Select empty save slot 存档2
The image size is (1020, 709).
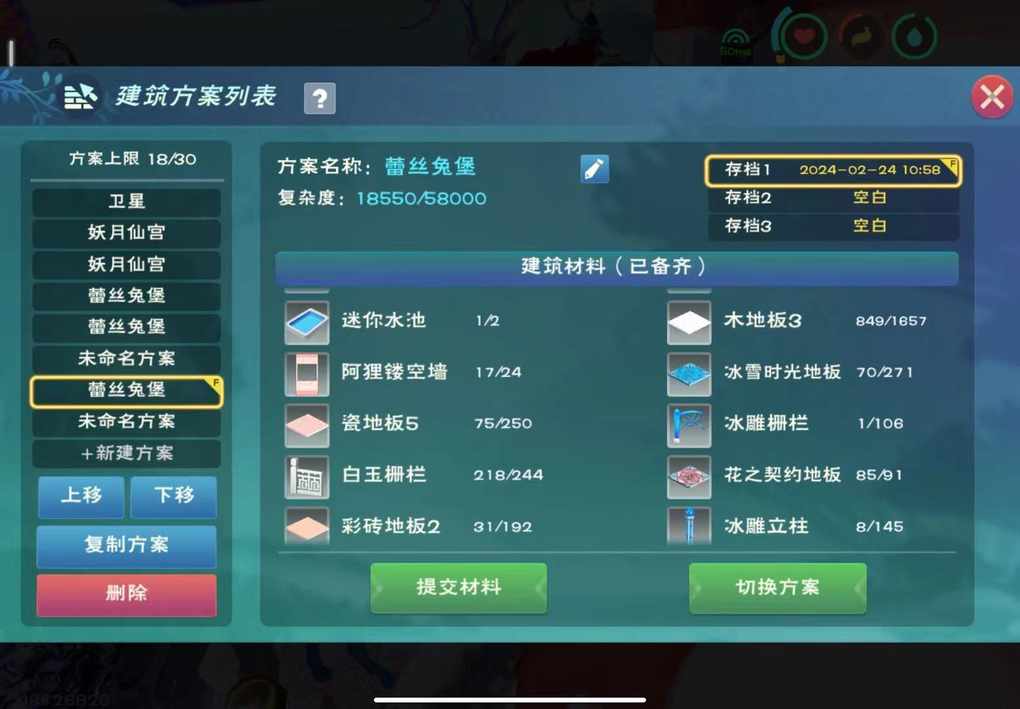833,198
